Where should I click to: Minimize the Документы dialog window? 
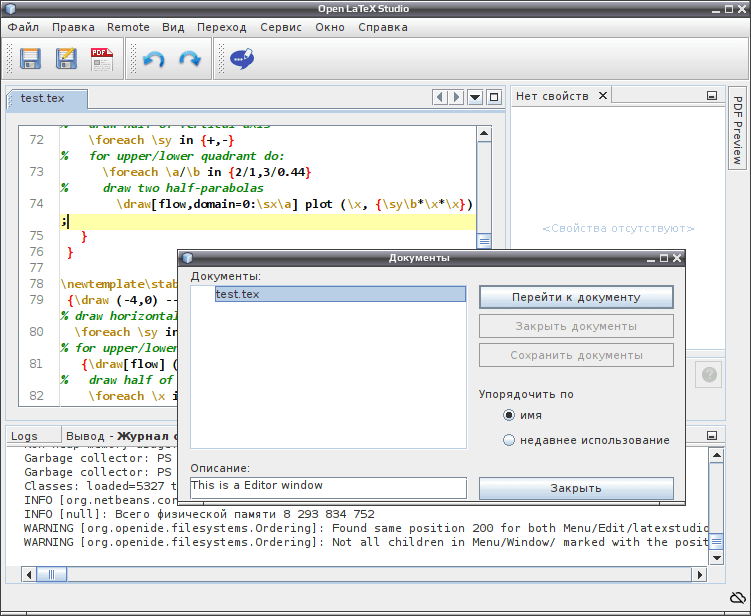[651, 258]
